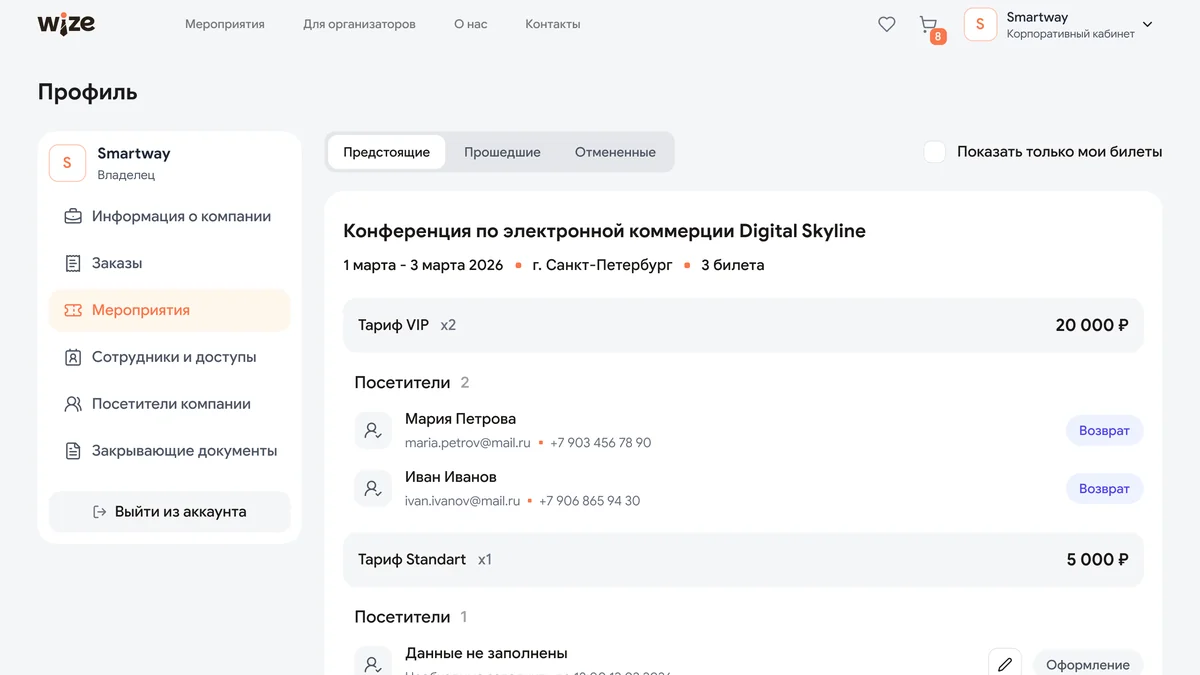Click Мария Петрова visitor avatar icon

coord(373,430)
